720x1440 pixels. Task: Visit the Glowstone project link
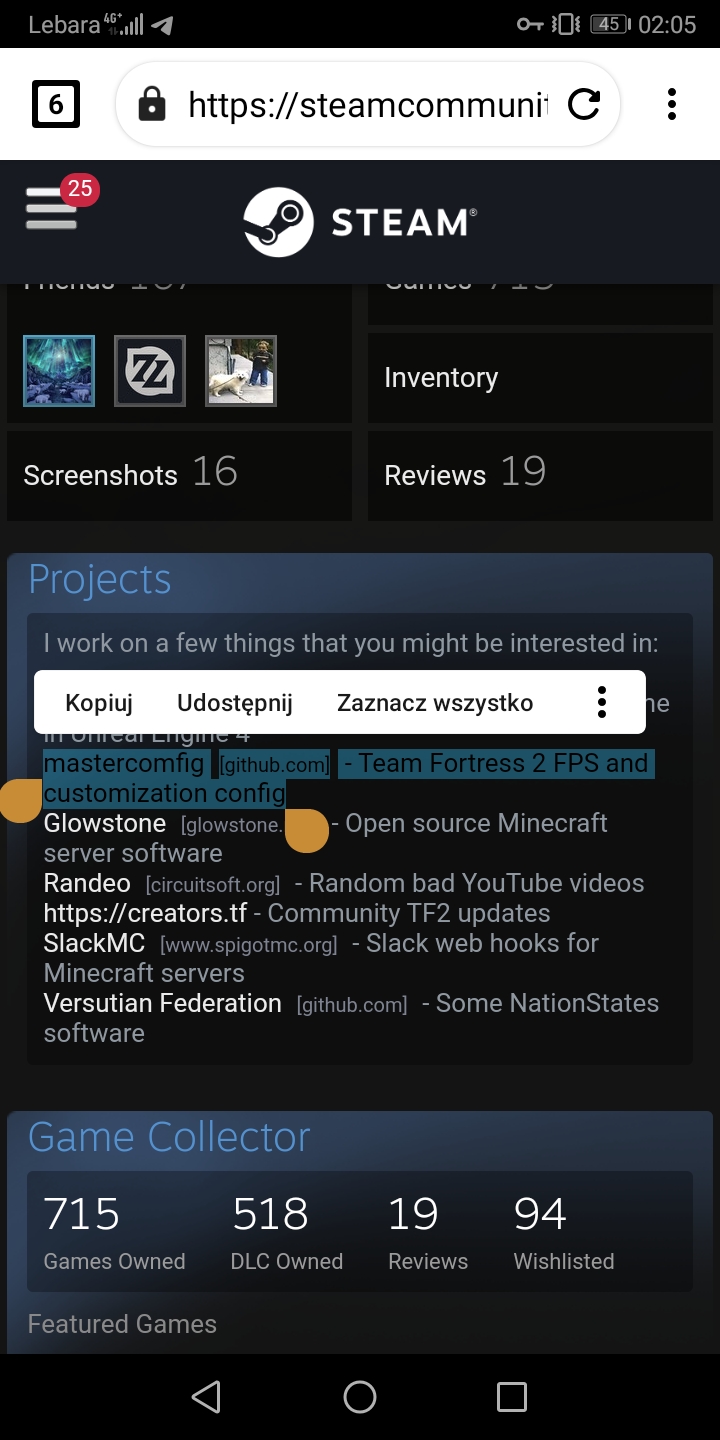point(104,823)
